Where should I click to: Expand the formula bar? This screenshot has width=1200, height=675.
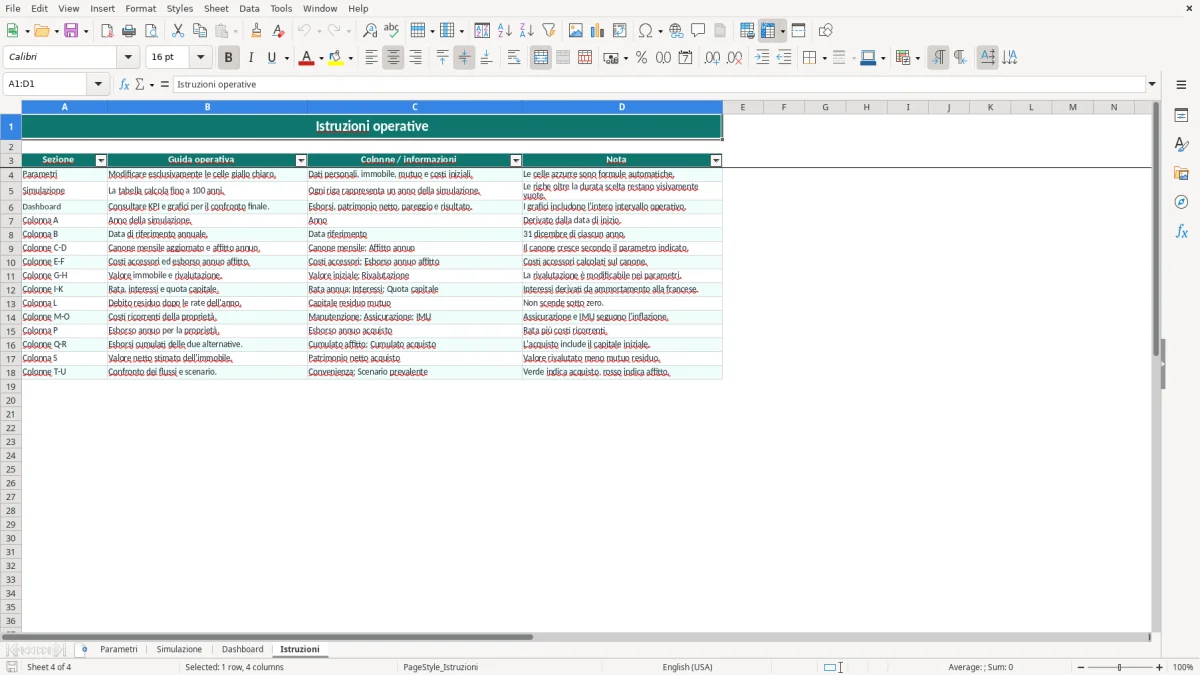coord(1152,84)
